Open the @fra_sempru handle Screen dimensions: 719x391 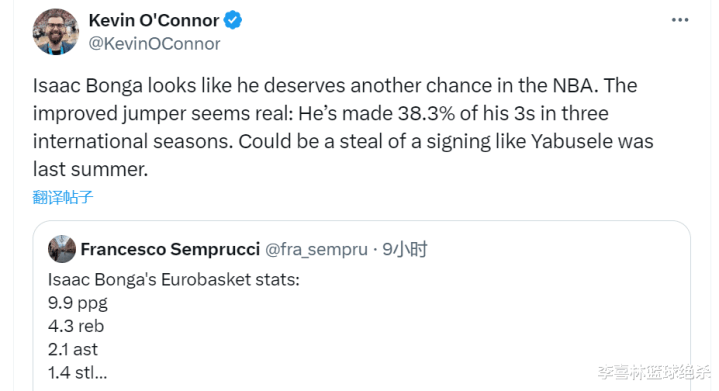click(316, 249)
